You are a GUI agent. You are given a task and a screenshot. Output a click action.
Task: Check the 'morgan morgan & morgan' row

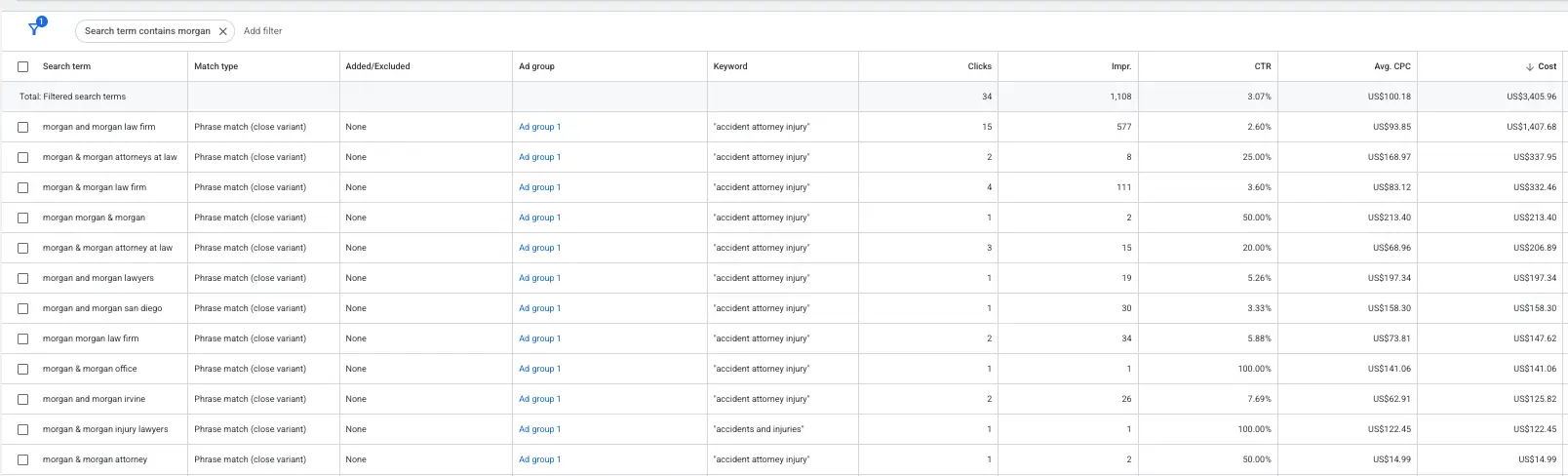[x=23, y=218]
